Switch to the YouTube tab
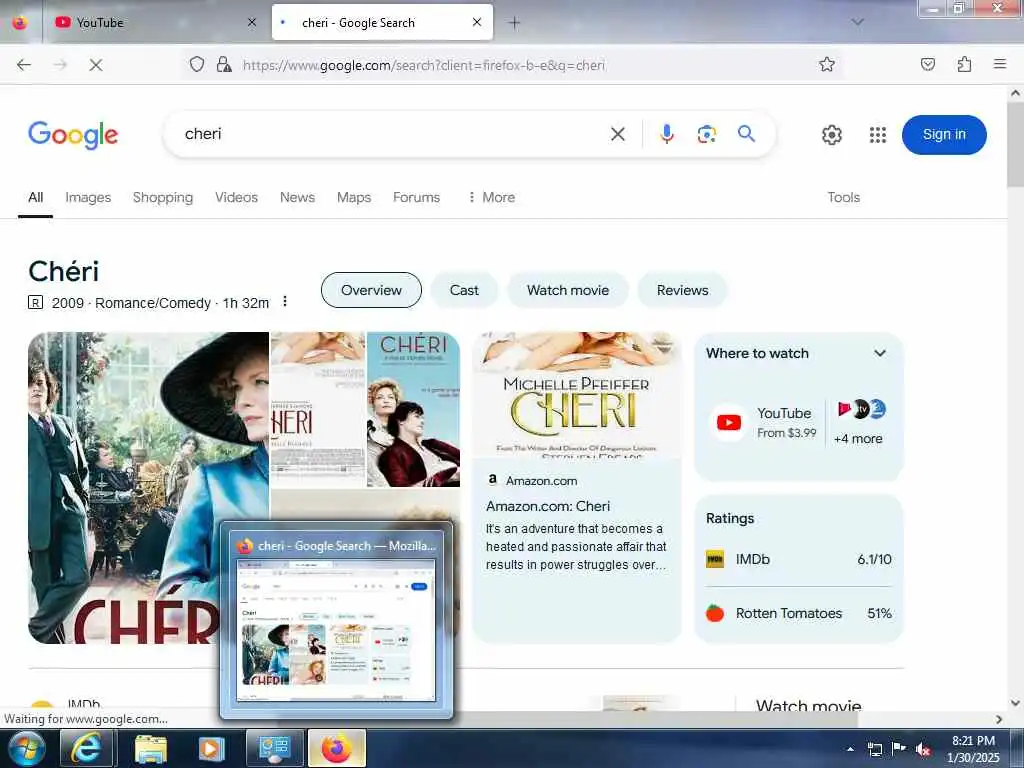 [x=153, y=23]
